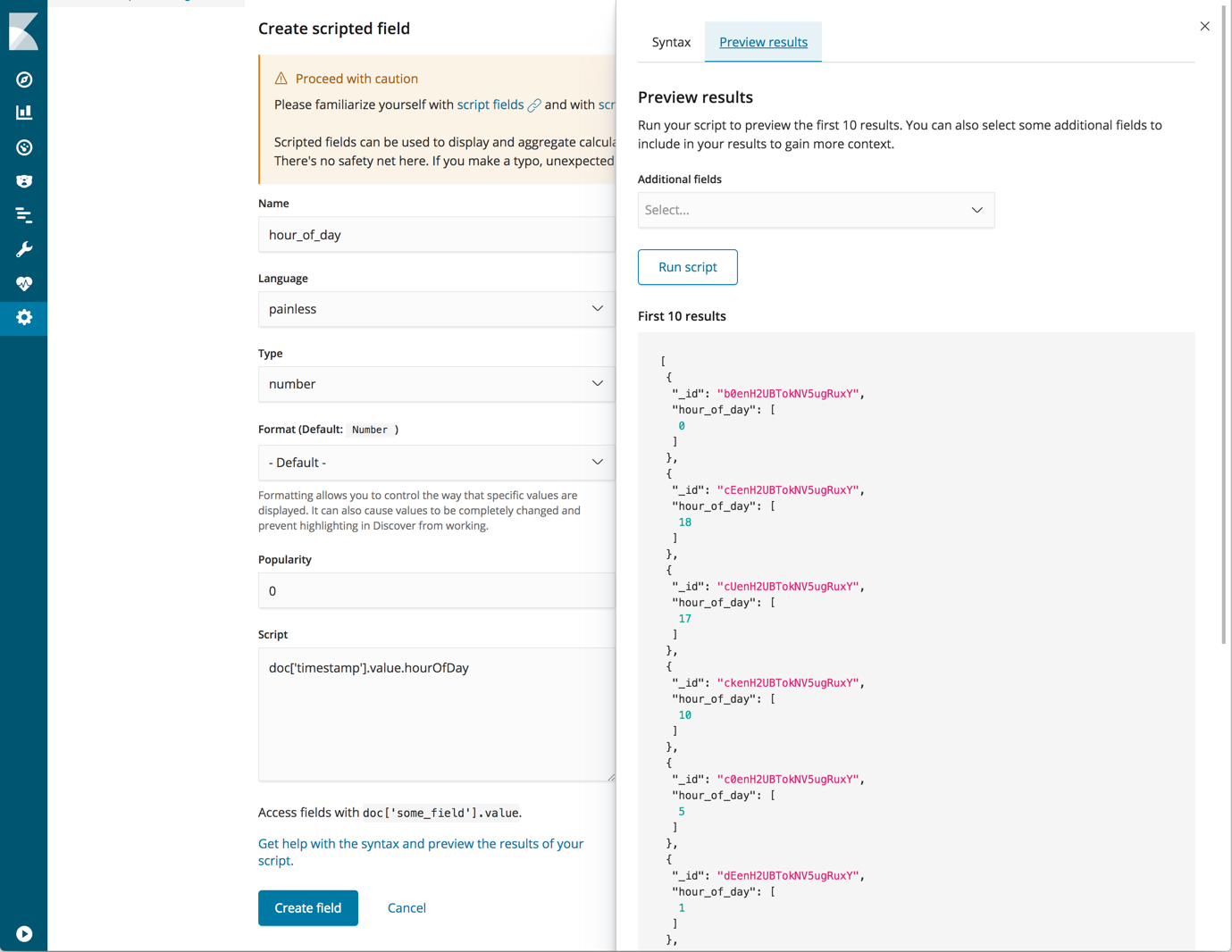Open Additional fields Select dropdown
This screenshot has width=1232, height=952.
coord(815,210)
